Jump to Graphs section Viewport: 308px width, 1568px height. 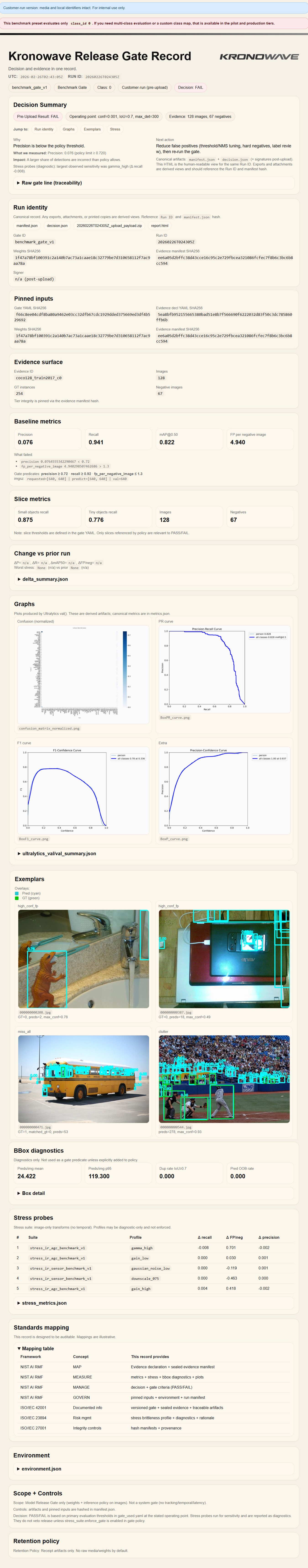(x=69, y=129)
